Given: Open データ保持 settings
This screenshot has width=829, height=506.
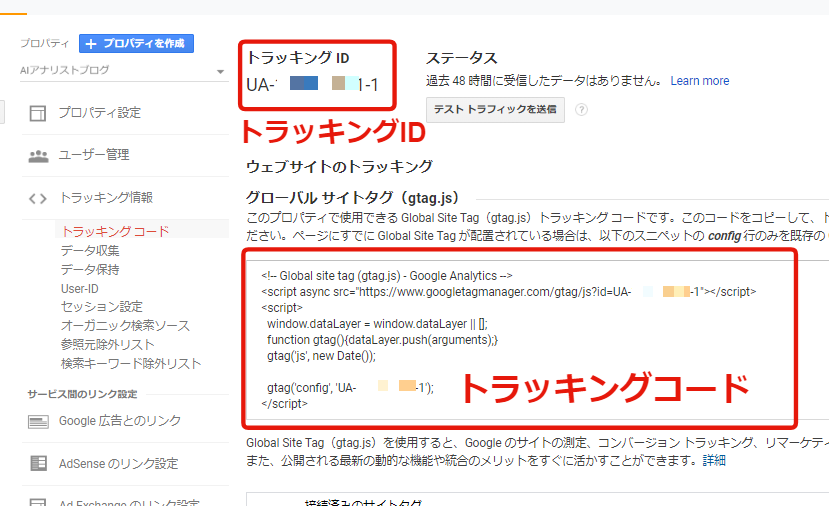Looking at the screenshot, I should pyautogui.click(x=90, y=269).
